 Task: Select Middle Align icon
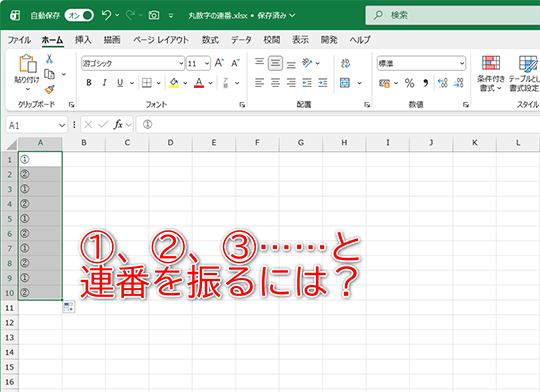(275, 63)
